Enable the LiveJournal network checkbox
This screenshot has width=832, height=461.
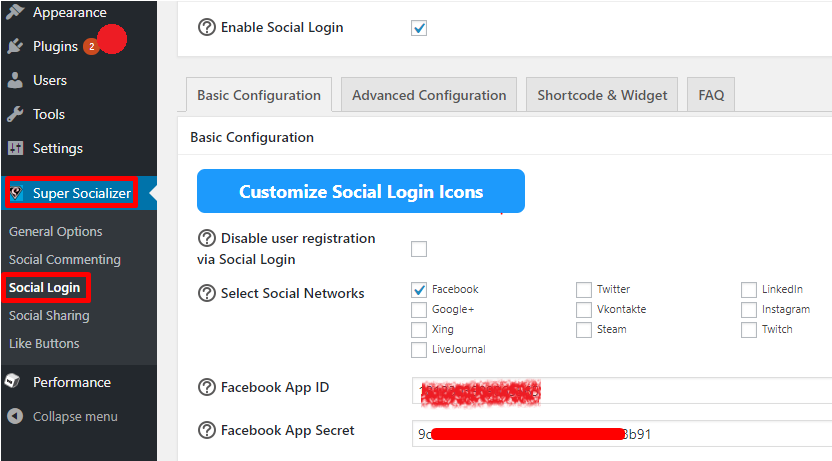tap(419, 350)
